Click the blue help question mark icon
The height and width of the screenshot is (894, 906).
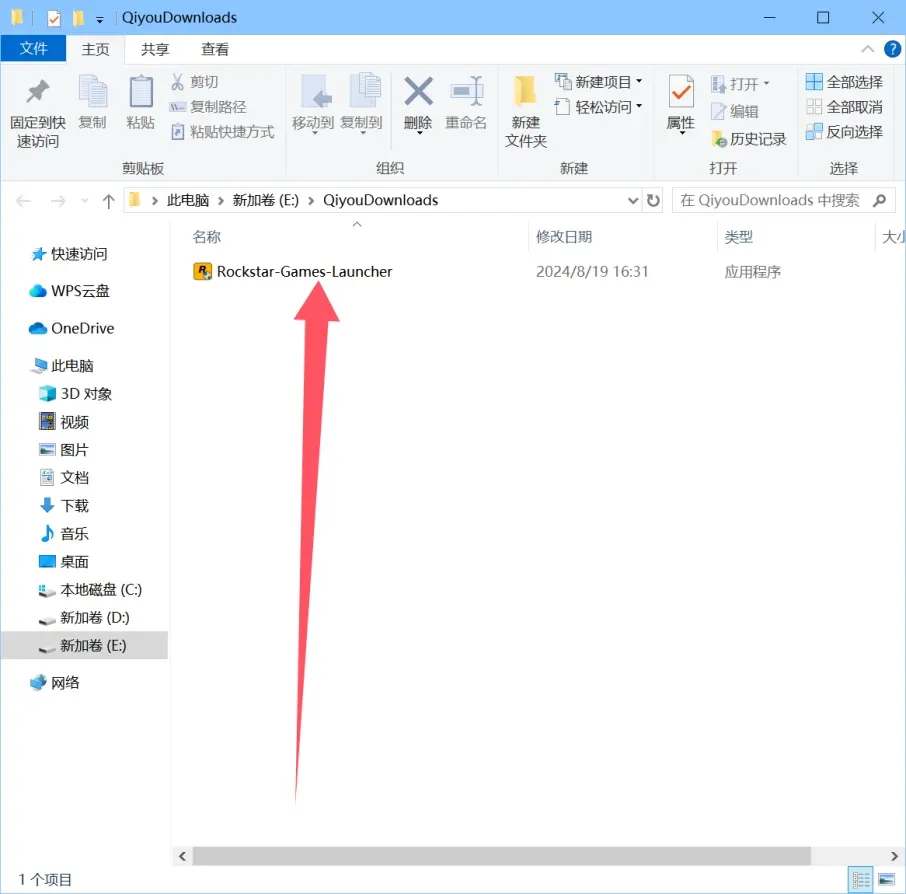click(892, 49)
